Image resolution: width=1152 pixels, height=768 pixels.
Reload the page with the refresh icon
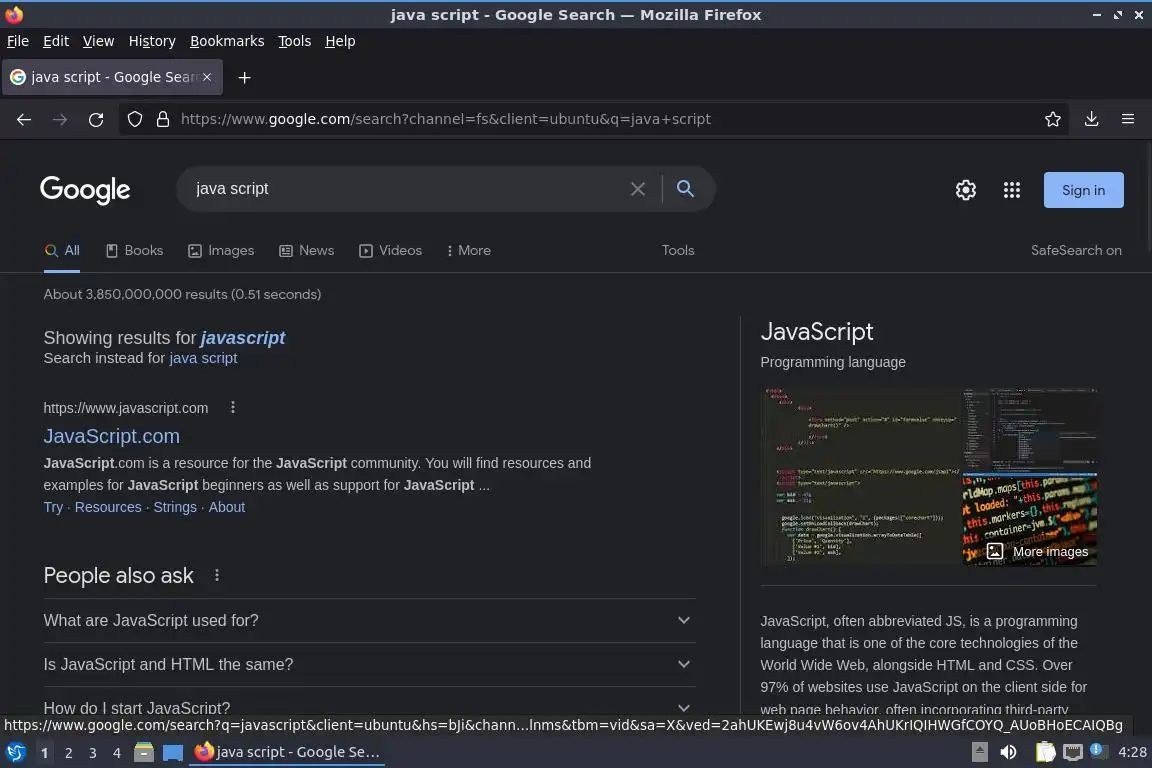96,119
